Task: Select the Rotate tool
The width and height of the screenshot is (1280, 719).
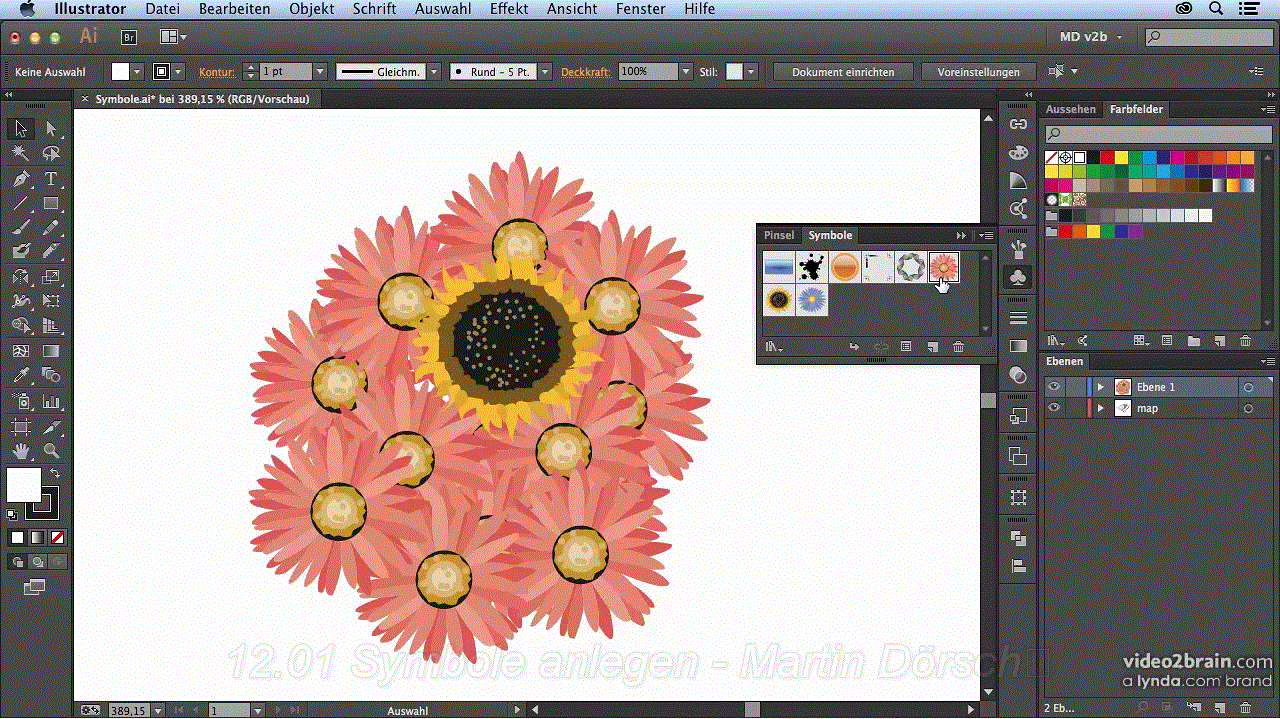Action: point(21,277)
